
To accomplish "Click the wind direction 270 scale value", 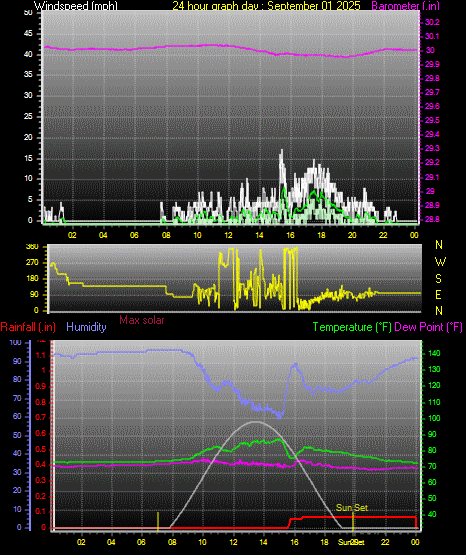I will tap(32, 263).
